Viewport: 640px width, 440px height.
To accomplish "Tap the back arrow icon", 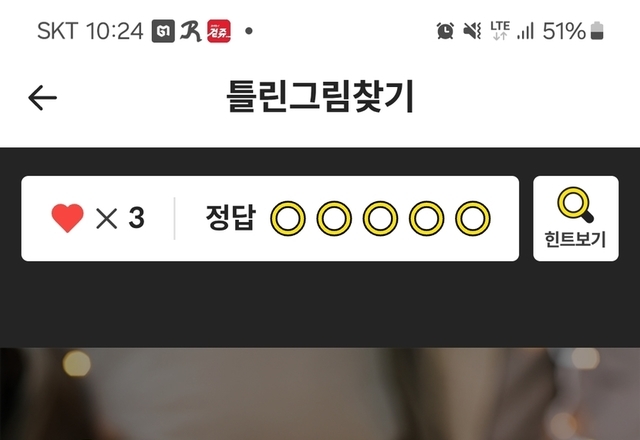I will pyautogui.click(x=42, y=98).
